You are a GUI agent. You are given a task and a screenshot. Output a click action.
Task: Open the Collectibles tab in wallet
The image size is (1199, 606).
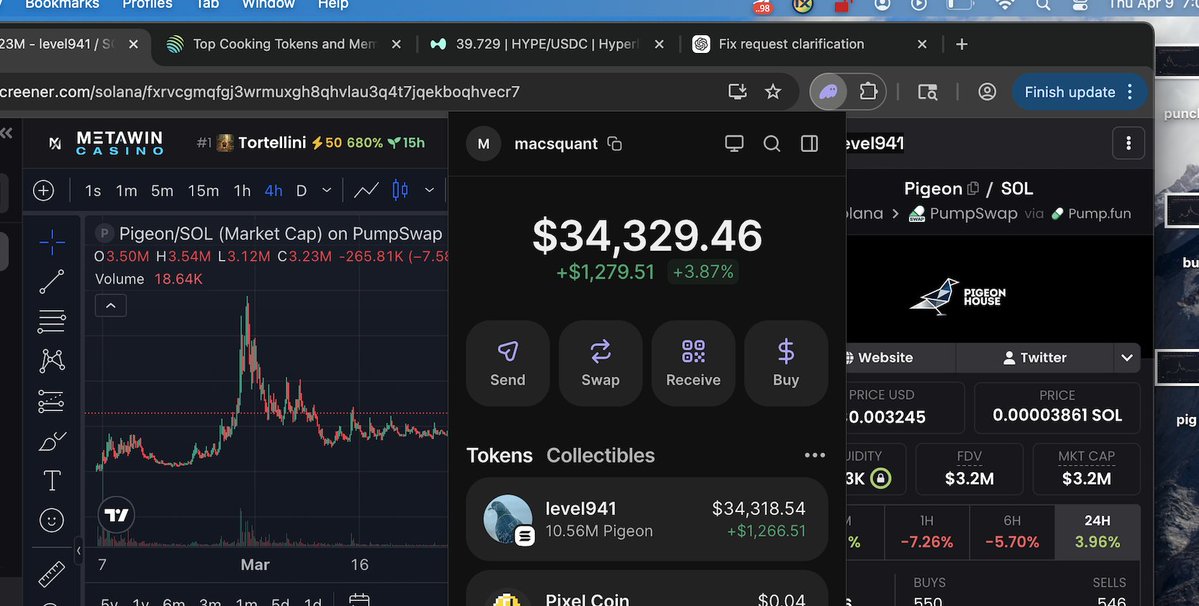tap(600, 455)
